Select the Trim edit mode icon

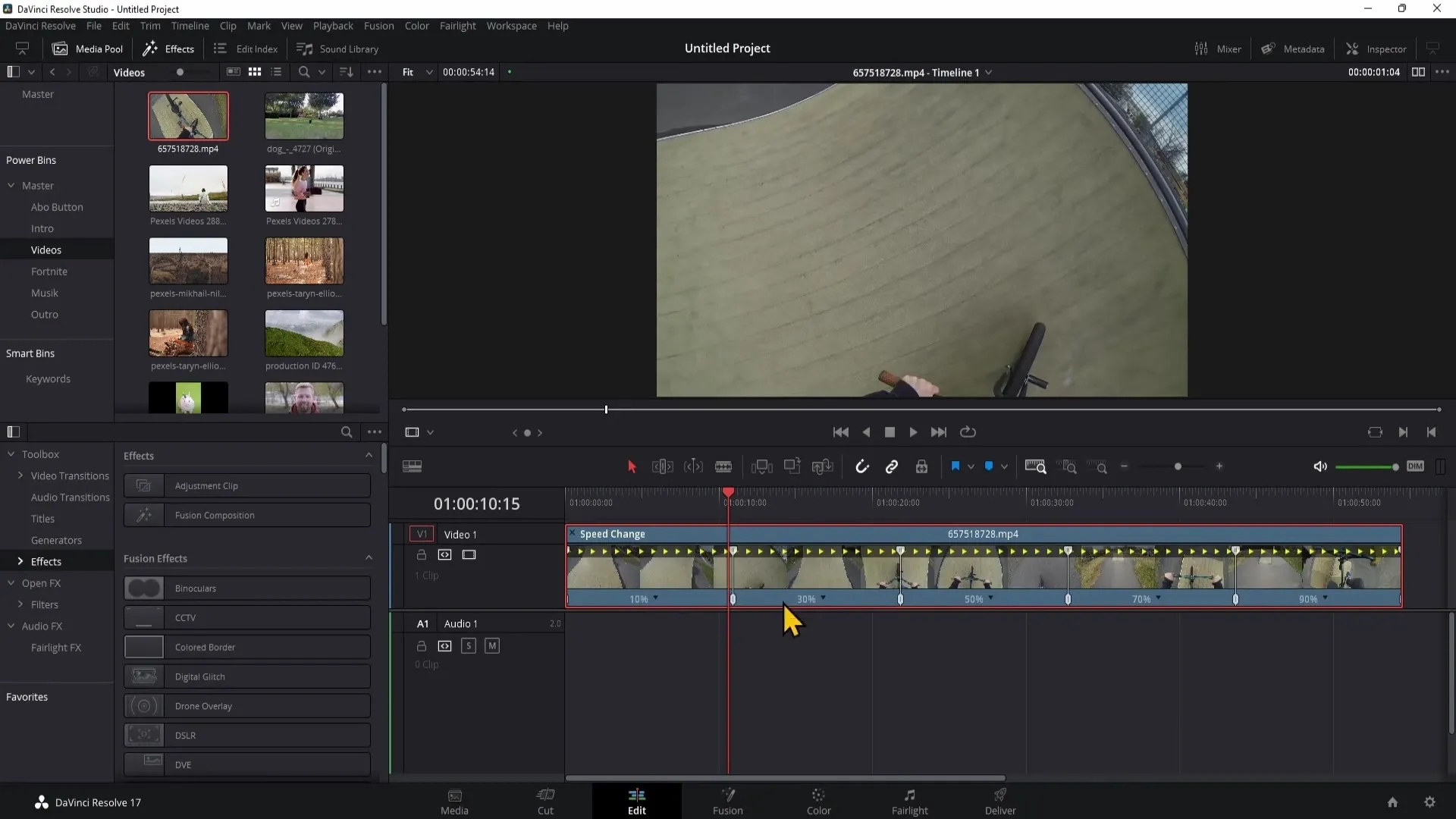662,467
